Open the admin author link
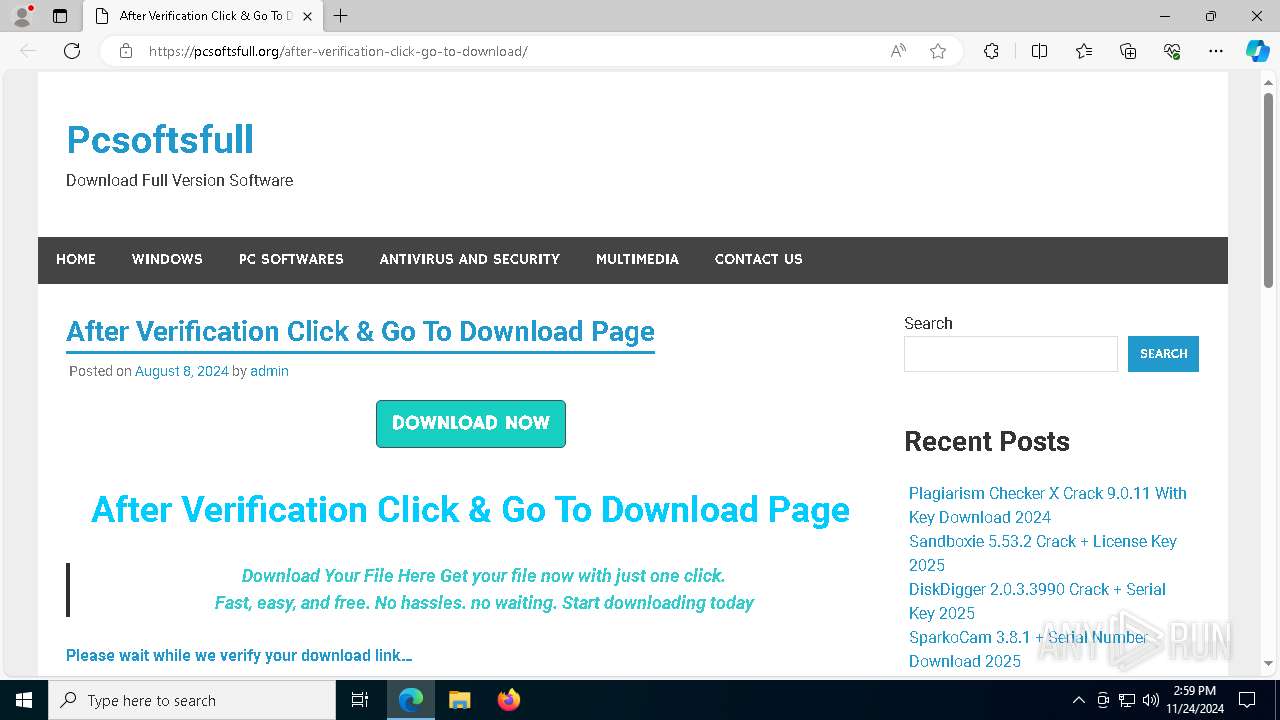This screenshot has width=1280, height=720. click(x=269, y=371)
